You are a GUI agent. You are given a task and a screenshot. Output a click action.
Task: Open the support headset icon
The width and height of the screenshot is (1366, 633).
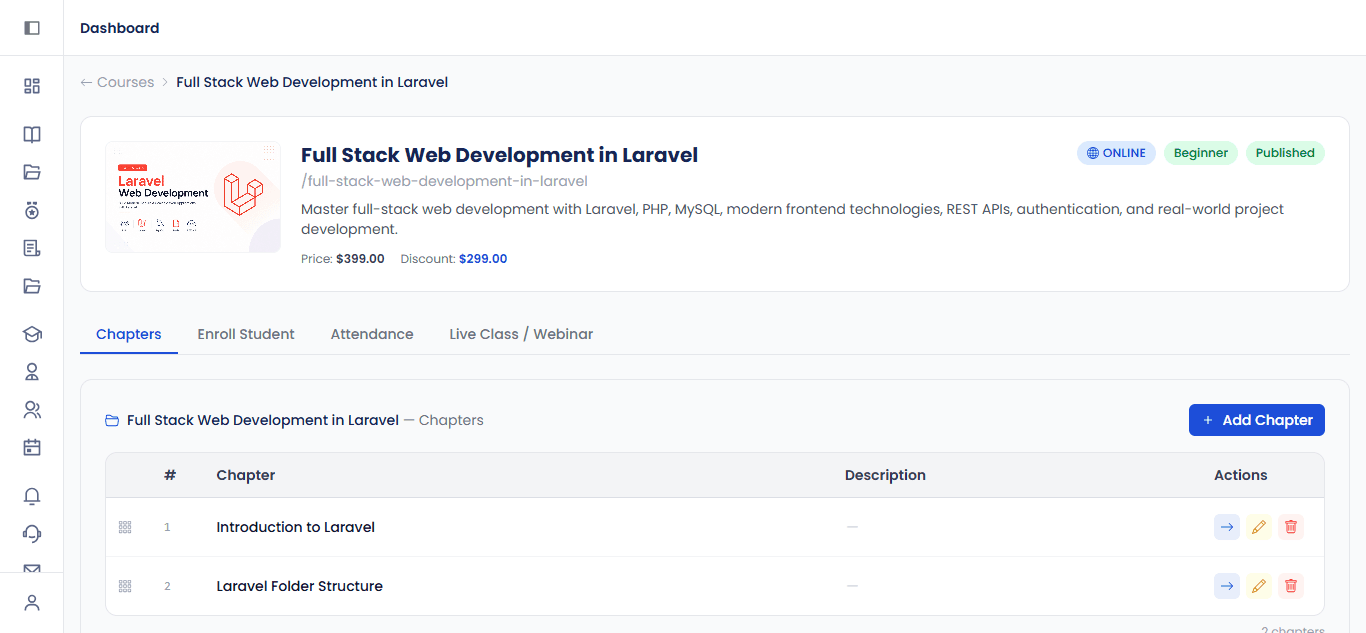click(x=32, y=534)
